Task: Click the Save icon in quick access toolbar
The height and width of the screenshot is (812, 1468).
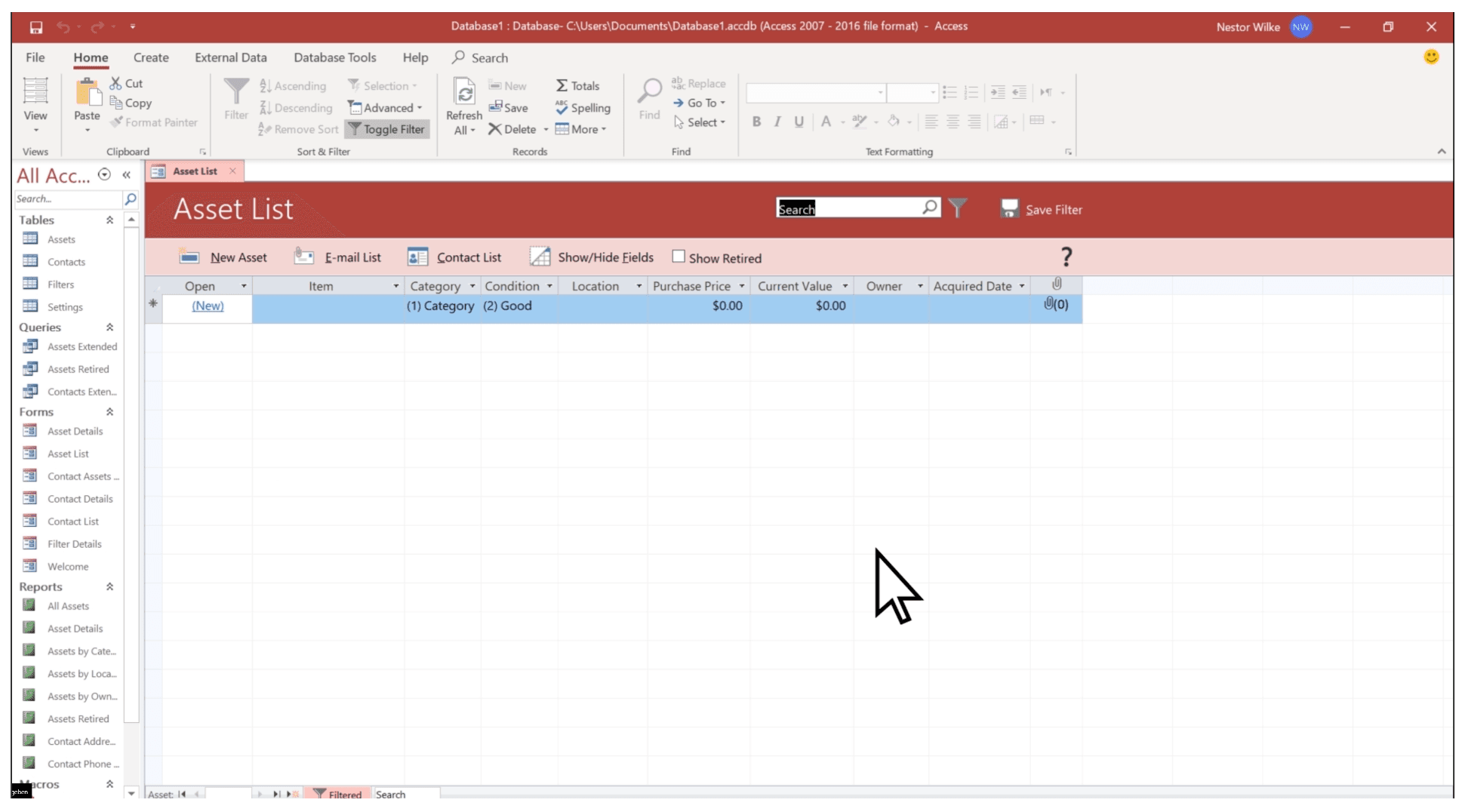Action: (x=35, y=27)
